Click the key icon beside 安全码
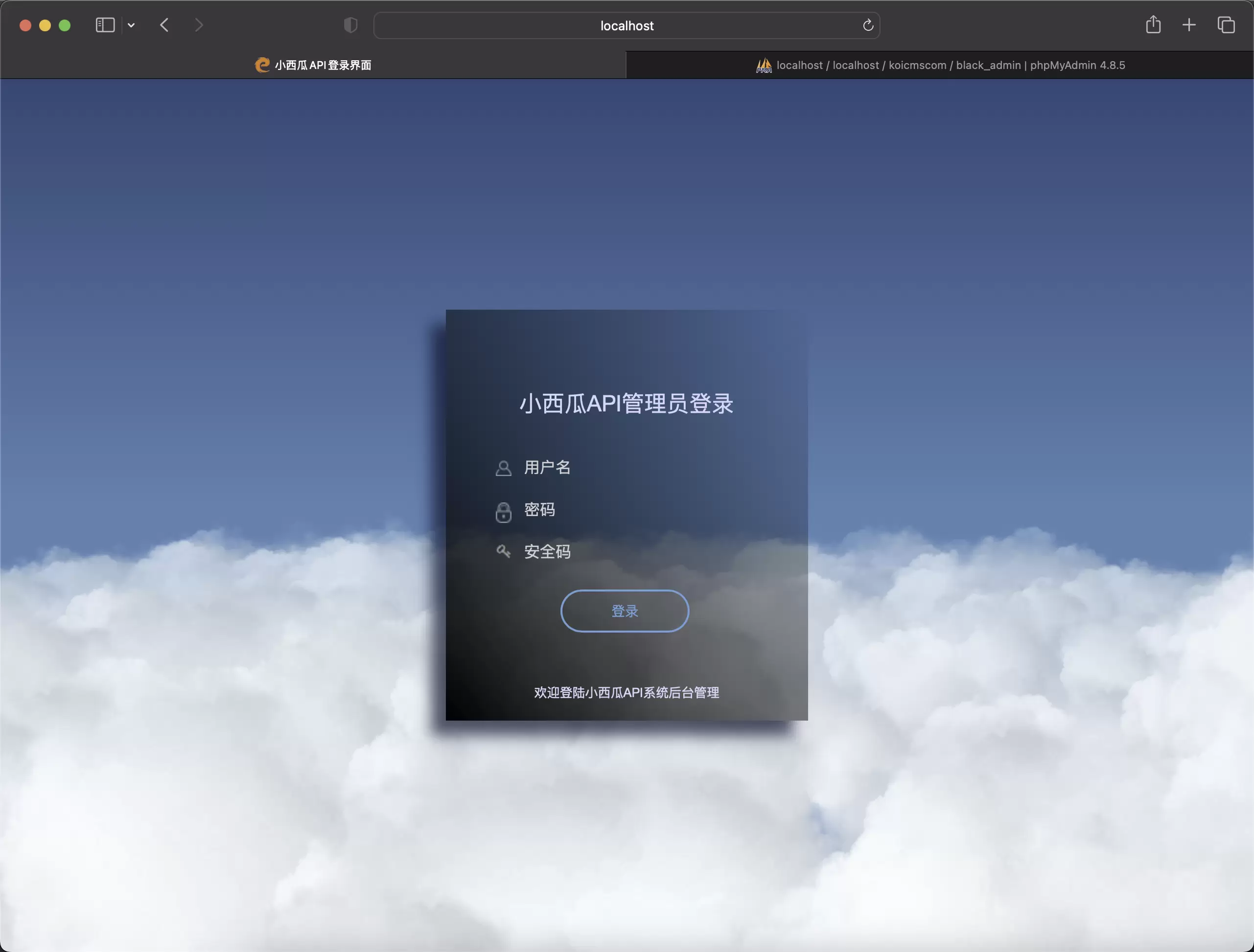Screen dimensions: 1254x952 tap(503, 551)
